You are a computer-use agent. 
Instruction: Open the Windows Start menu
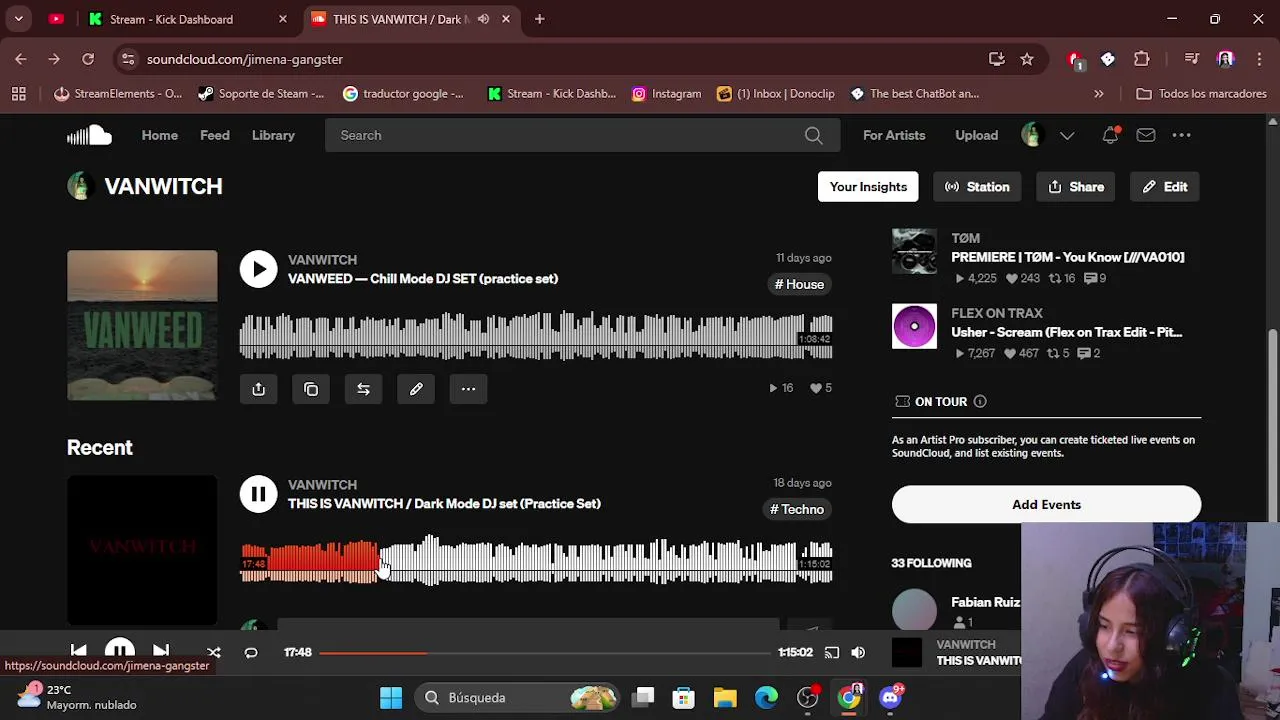click(391, 697)
